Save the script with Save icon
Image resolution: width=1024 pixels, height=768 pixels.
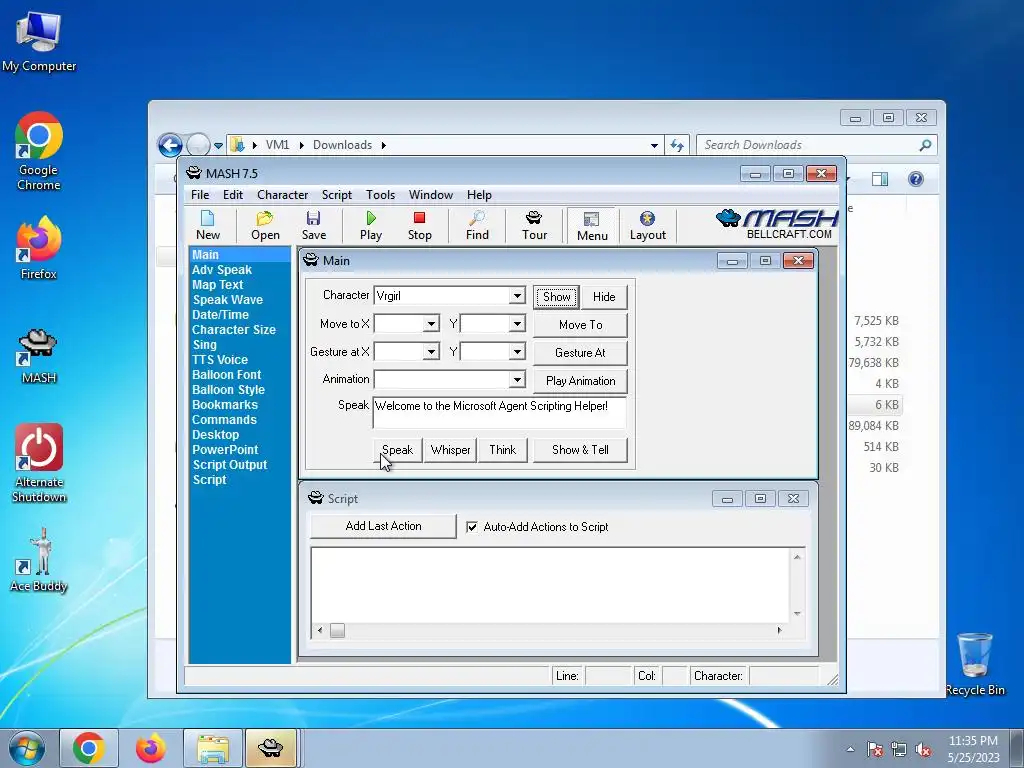(313, 225)
